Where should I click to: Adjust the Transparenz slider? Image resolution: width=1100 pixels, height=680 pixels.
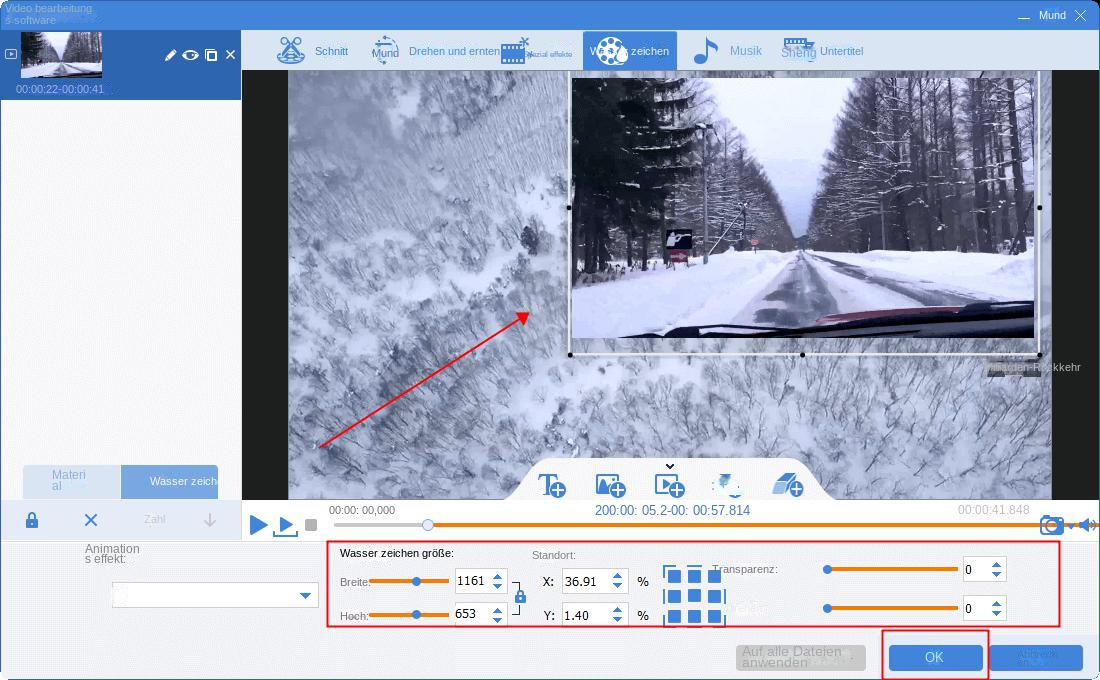click(x=891, y=569)
